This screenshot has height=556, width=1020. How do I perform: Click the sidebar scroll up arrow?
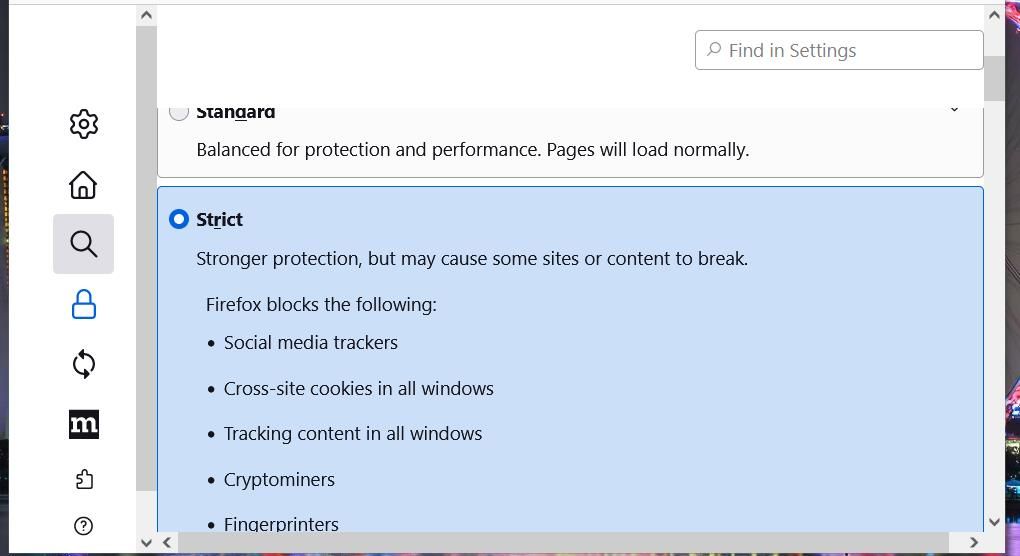tap(147, 15)
